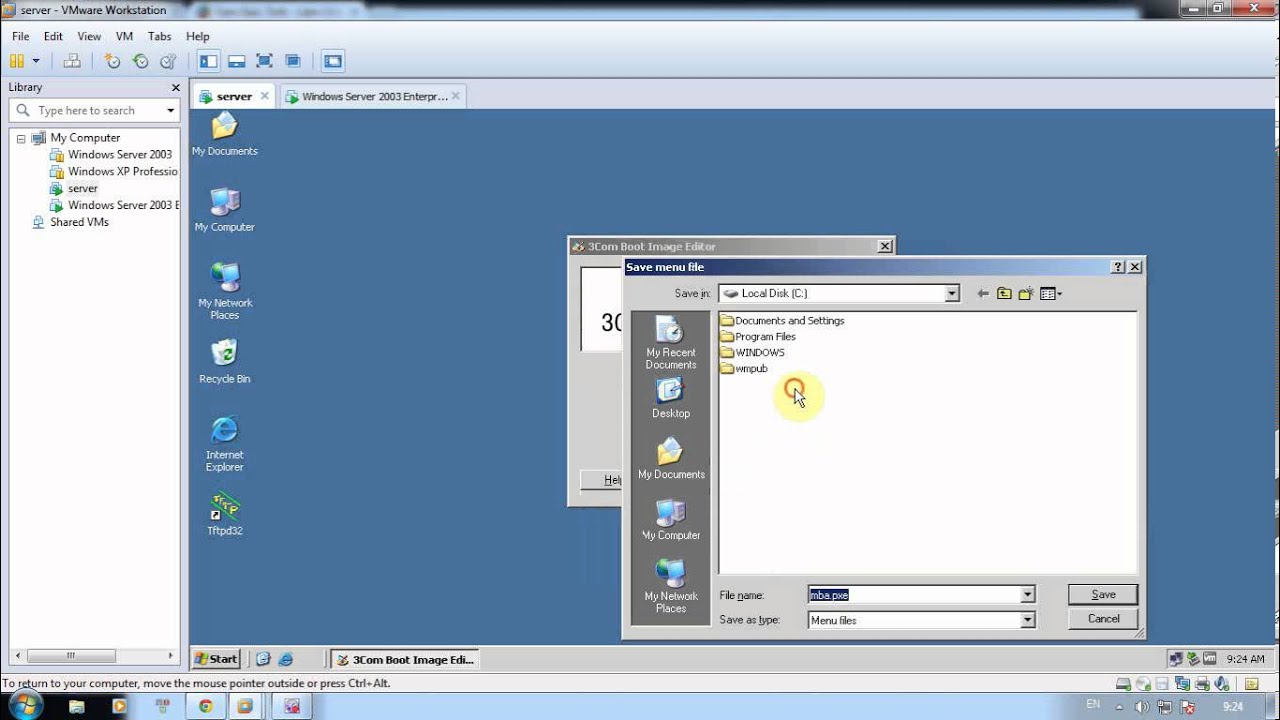Take a snapshot of this virtual machine
Viewport: 1280px width, 720px height.
113,61
